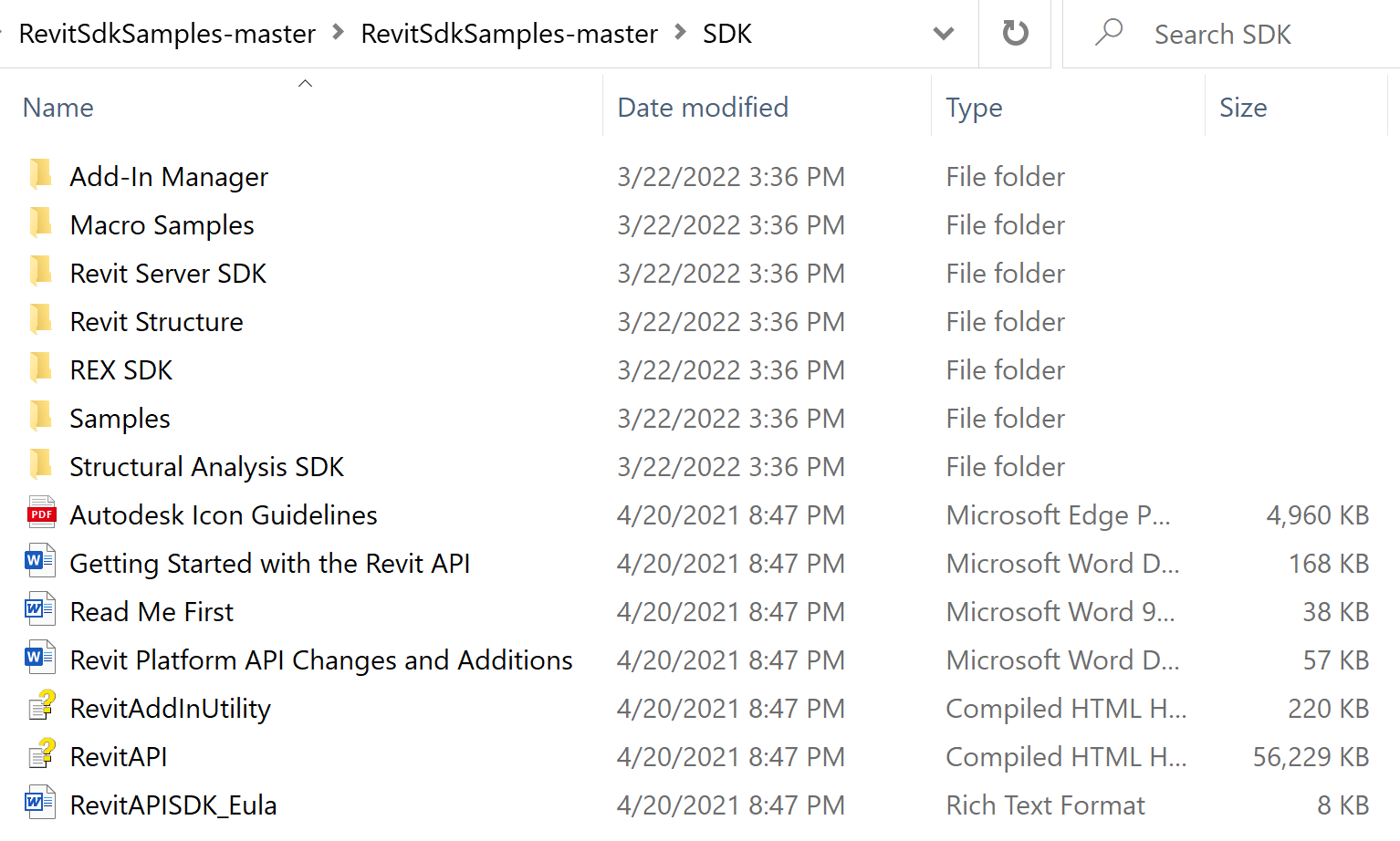
Task: Select the Revit Server SDK name
Action: [x=168, y=273]
